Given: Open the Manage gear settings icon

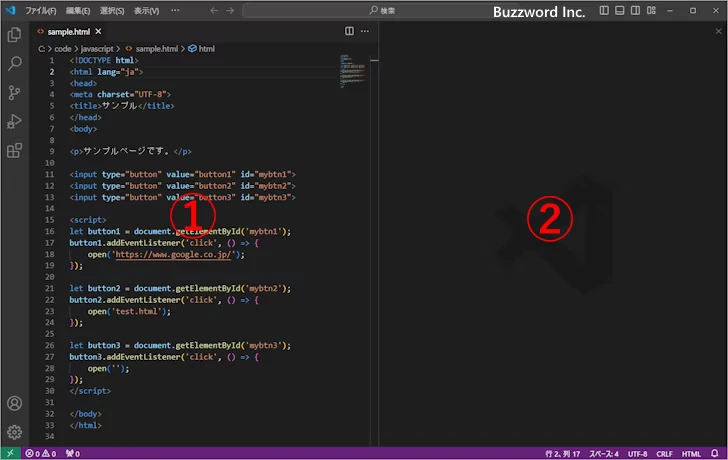Looking at the screenshot, I should [x=14, y=432].
